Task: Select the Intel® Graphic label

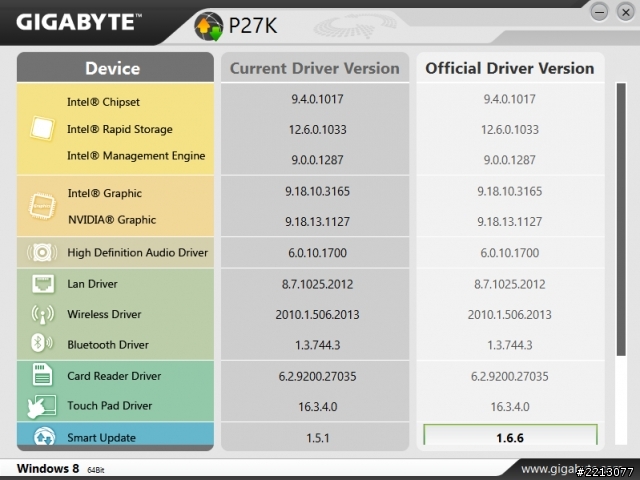Action: [105, 193]
